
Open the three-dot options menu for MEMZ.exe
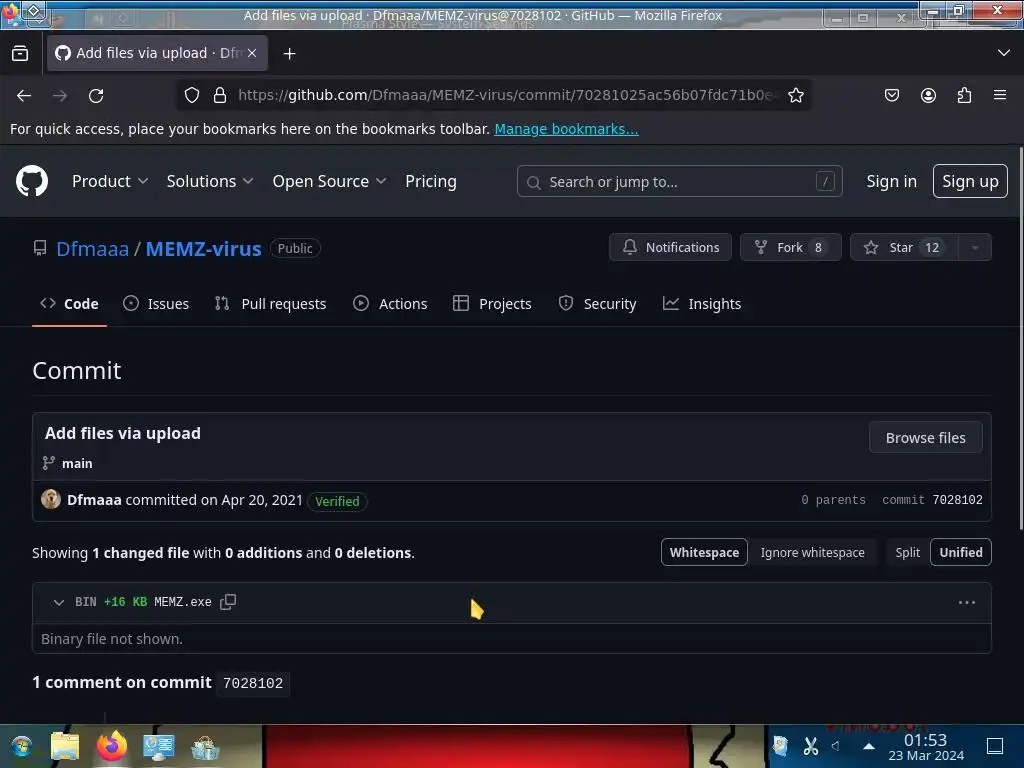pyautogui.click(x=967, y=602)
